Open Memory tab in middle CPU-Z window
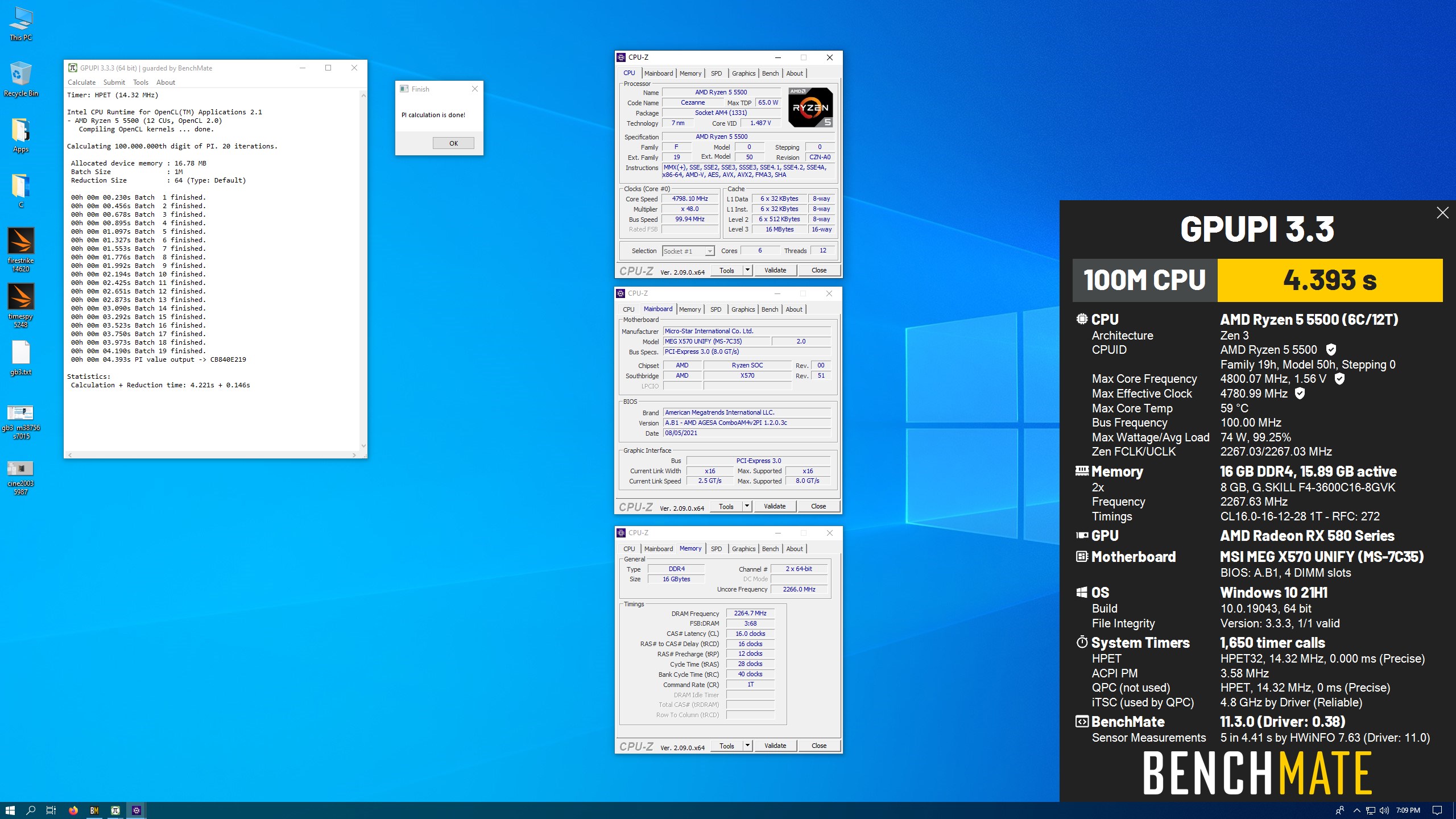1456x819 pixels. (x=690, y=309)
